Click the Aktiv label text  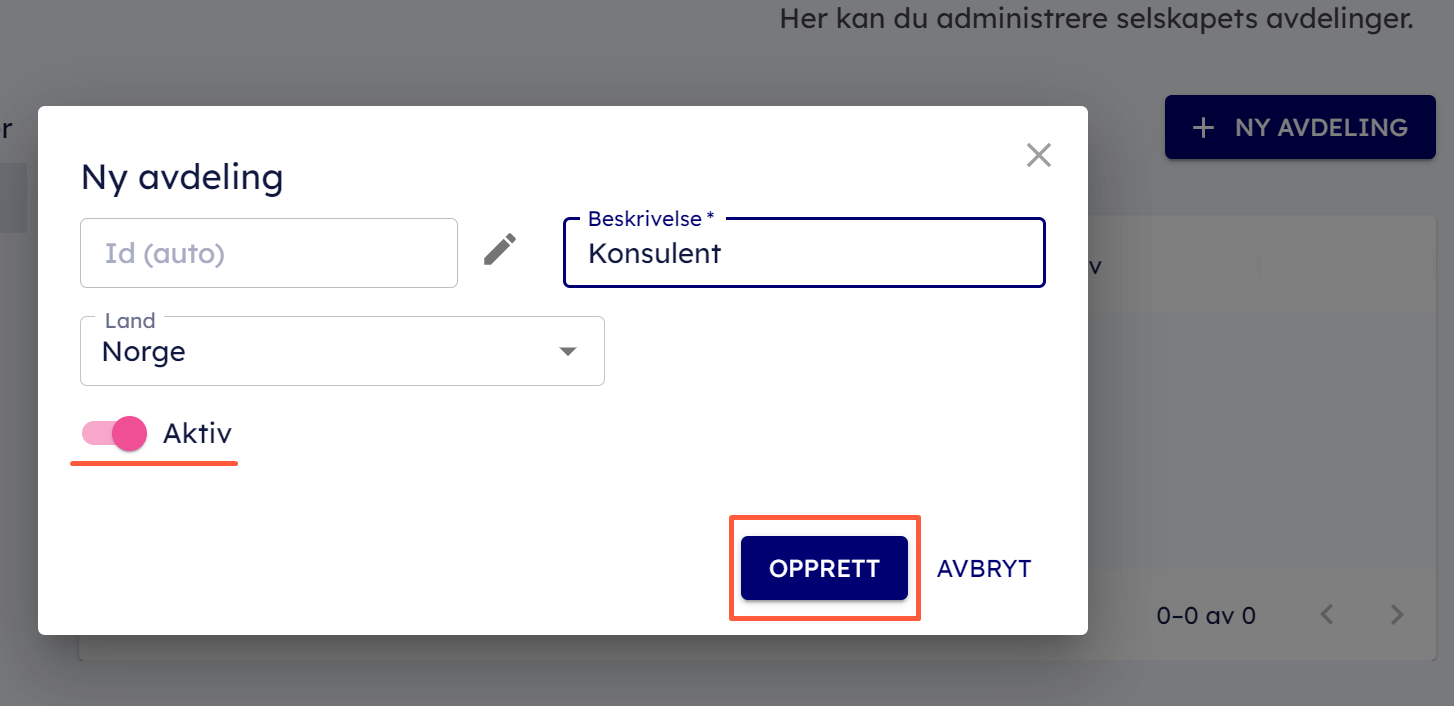coord(197,433)
